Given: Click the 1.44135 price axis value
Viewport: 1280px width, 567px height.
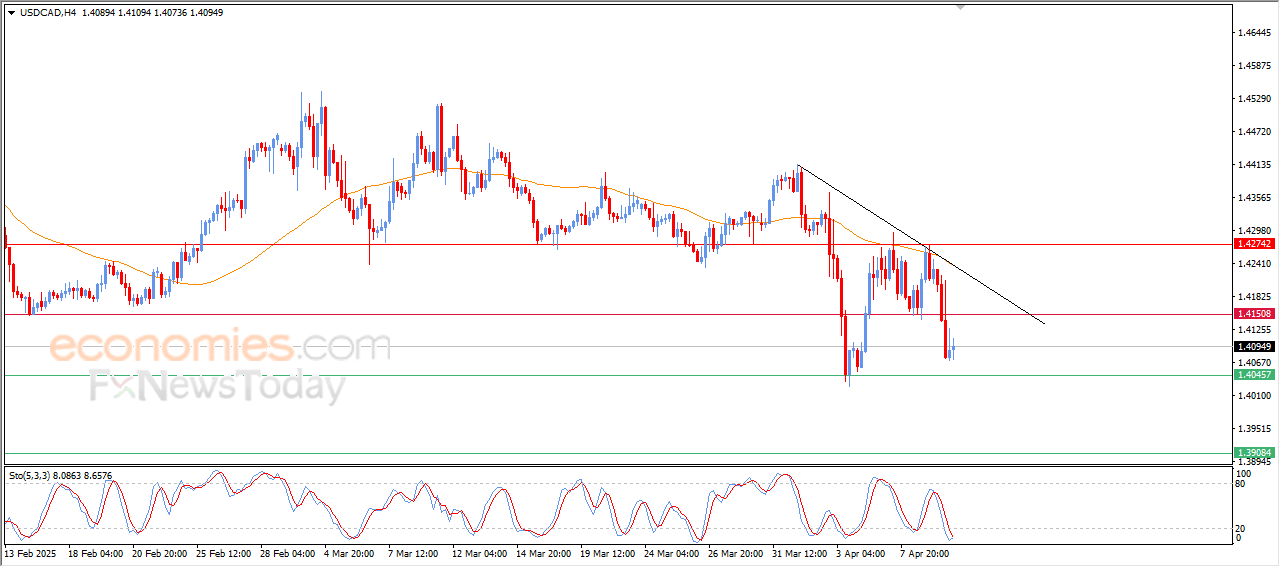Looking at the screenshot, I should pos(1255,165).
